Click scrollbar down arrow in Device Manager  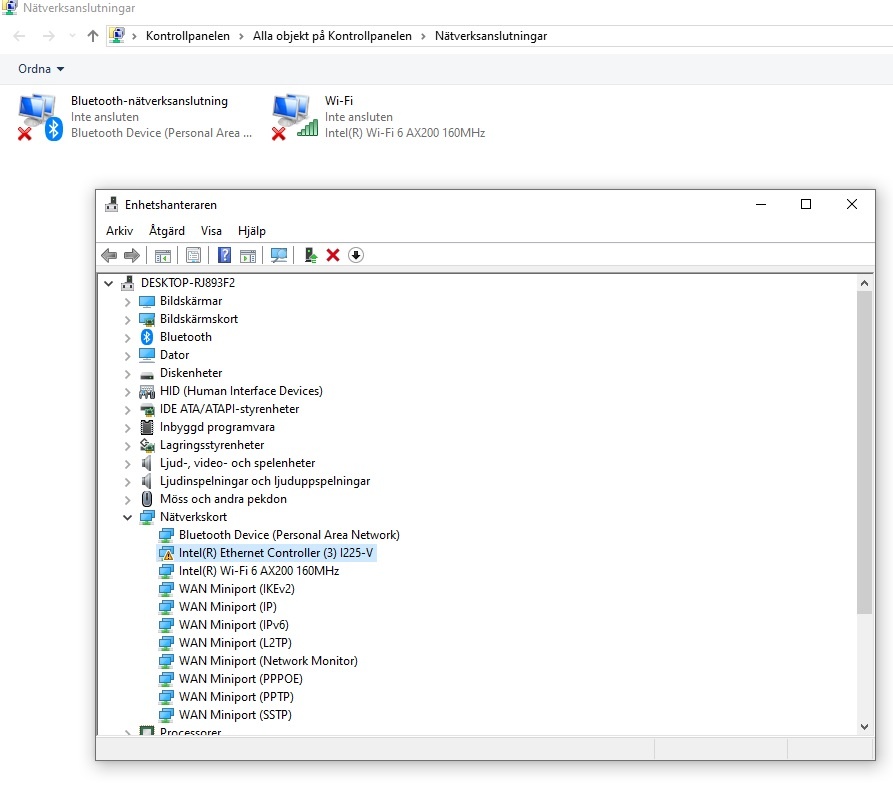[x=865, y=727]
